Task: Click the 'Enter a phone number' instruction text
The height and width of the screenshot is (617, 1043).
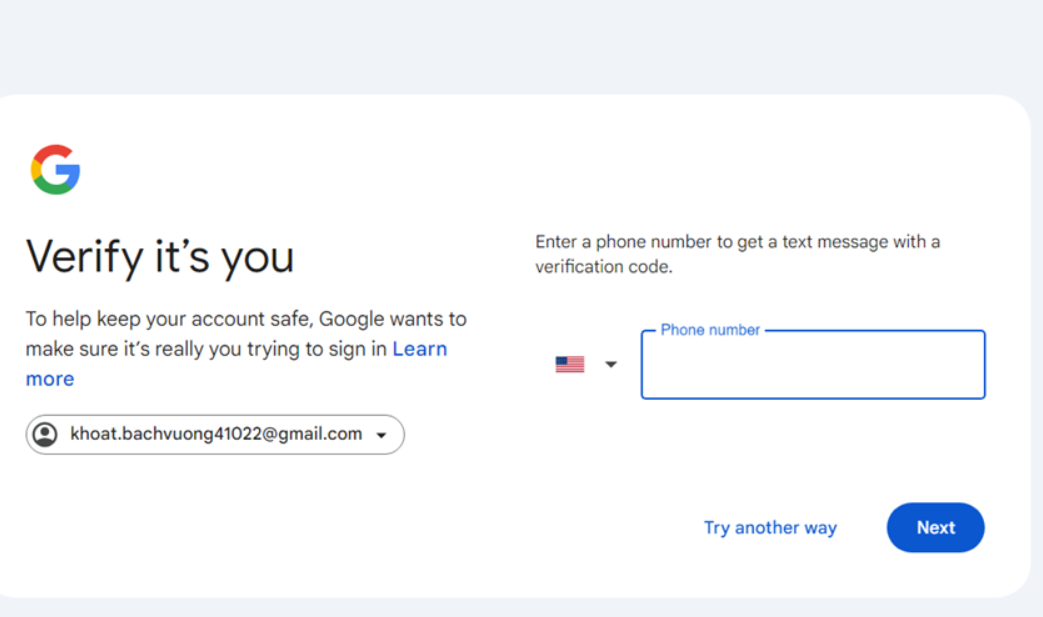Action: 737,242
